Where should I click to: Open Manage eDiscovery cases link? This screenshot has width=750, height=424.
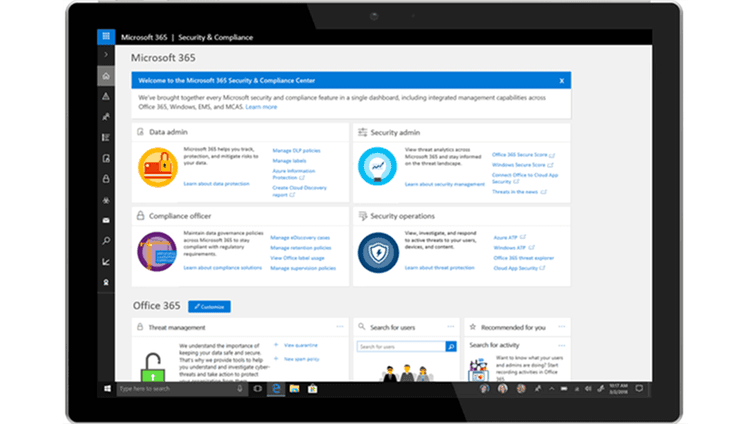(x=300, y=238)
